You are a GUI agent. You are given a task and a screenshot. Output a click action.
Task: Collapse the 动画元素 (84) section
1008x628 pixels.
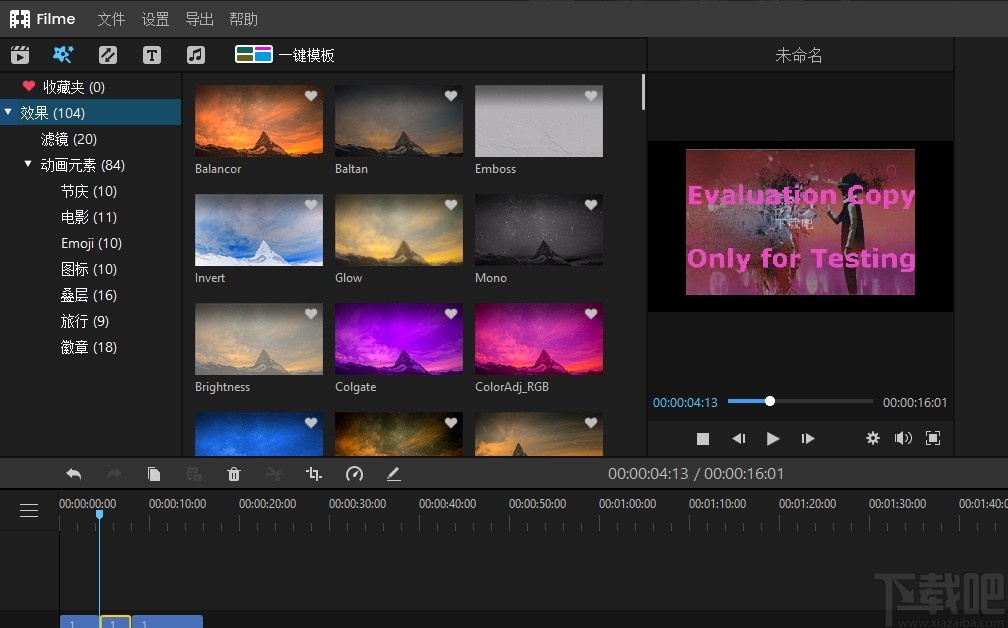28,165
